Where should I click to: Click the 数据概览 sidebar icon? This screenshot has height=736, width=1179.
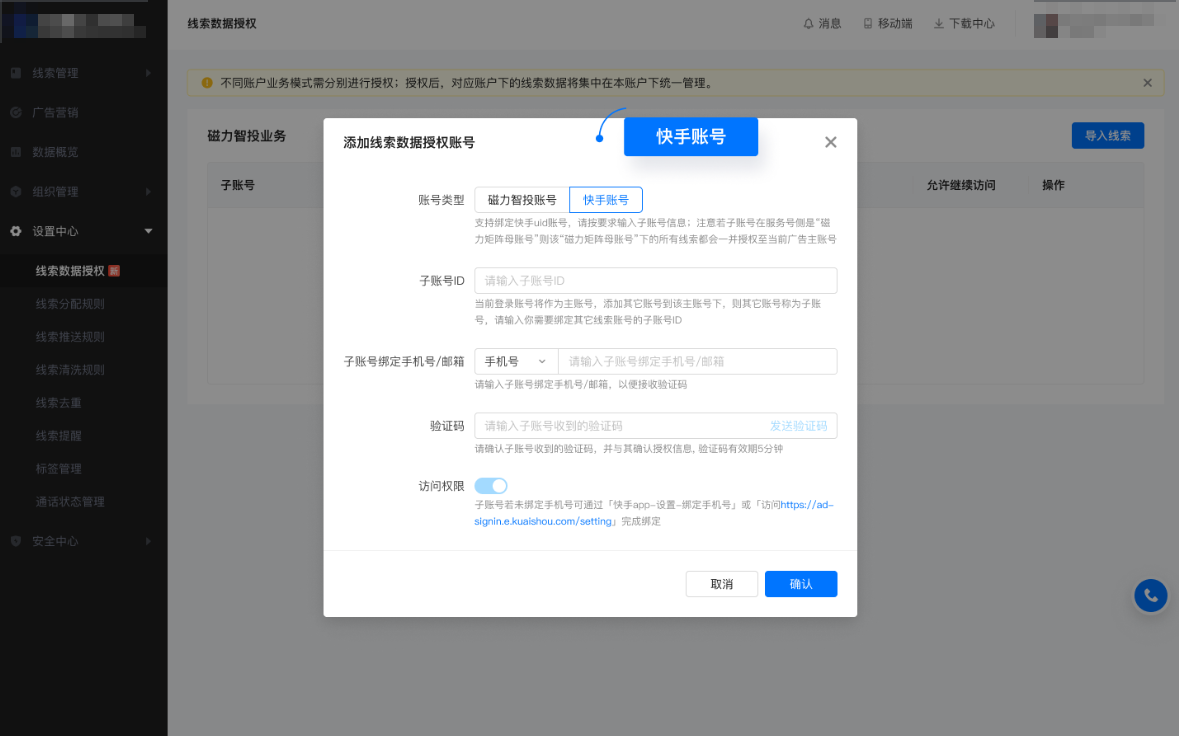(x=16, y=152)
